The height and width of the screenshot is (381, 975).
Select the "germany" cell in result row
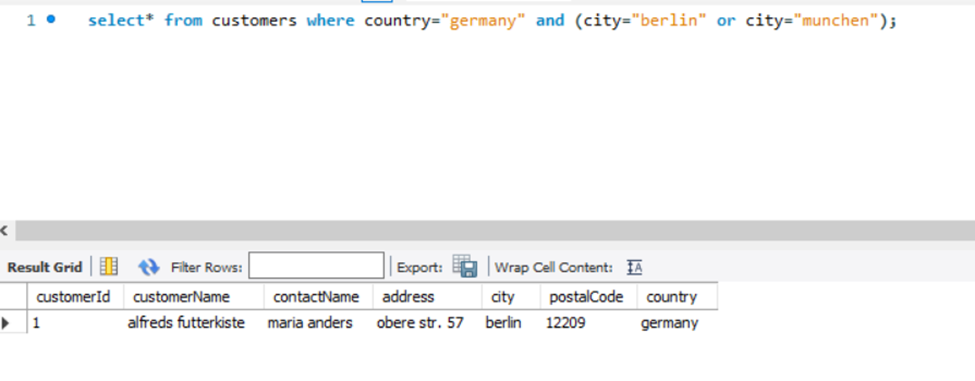pos(677,323)
